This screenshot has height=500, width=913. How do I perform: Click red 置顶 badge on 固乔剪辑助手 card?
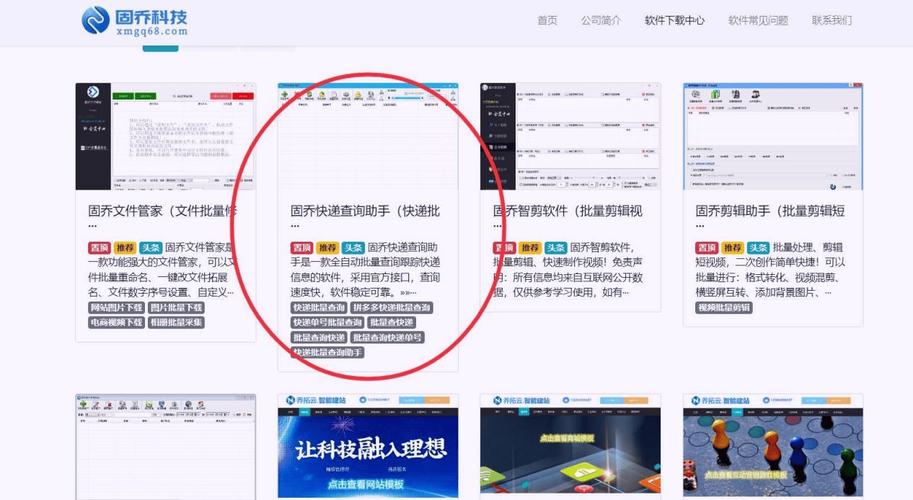(706, 248)
